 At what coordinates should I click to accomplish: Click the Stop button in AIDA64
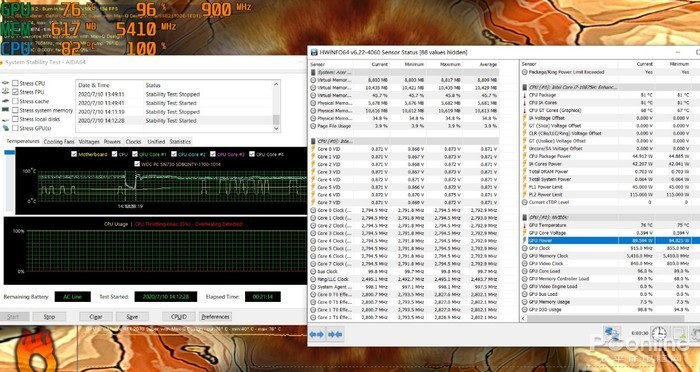[49, 317]
